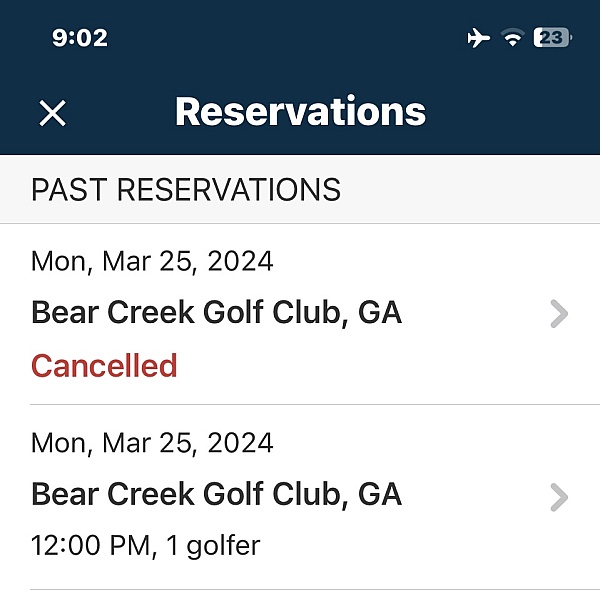Tap the date above the 12:00 PM reservation
This screenshot has width=600, height=611.
[x=152, y=442]
